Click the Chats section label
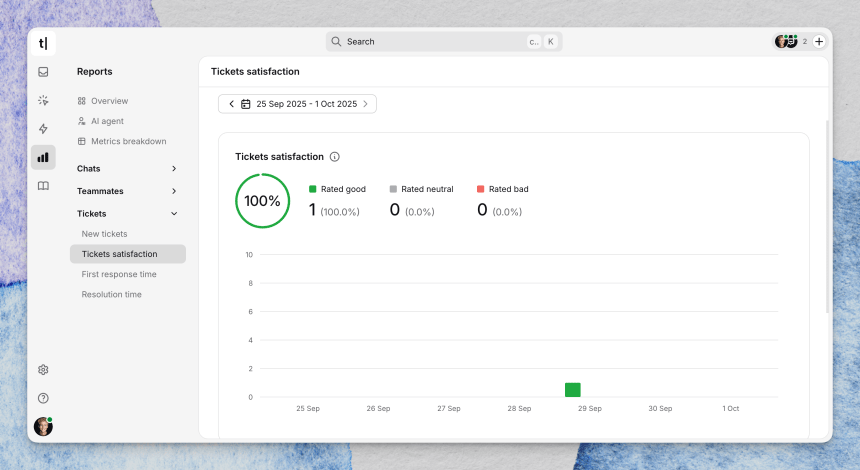 [88, 168]
